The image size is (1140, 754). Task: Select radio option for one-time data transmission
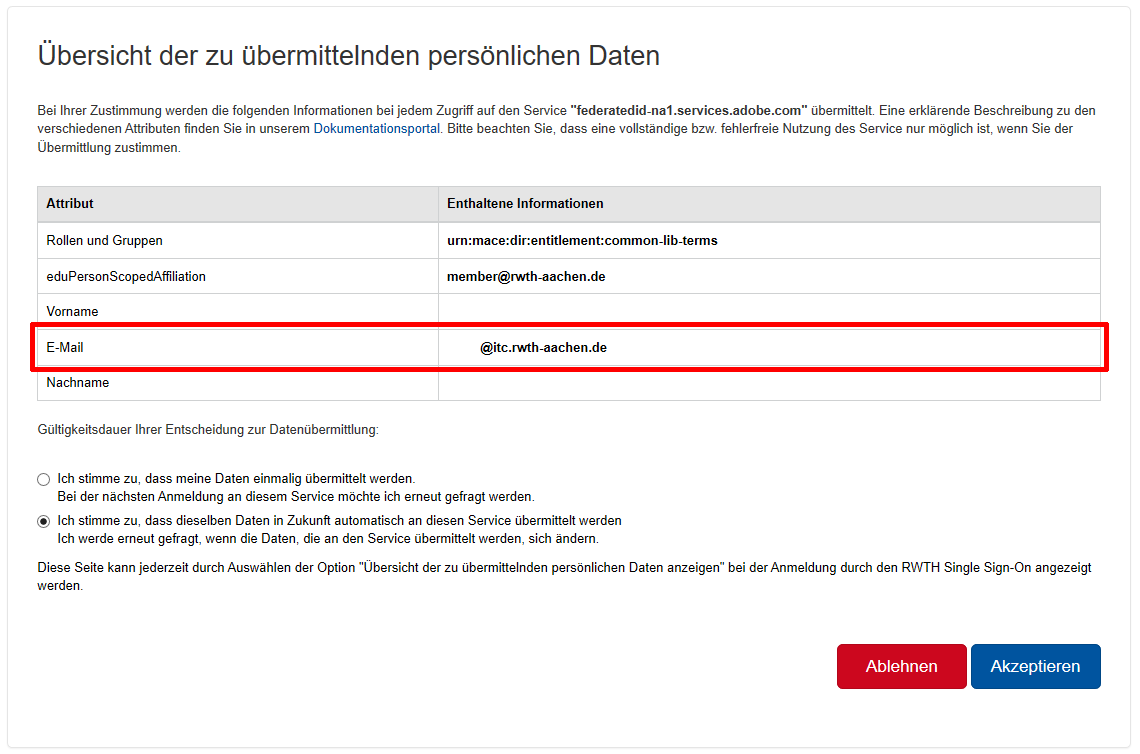[x=43, y=479]
